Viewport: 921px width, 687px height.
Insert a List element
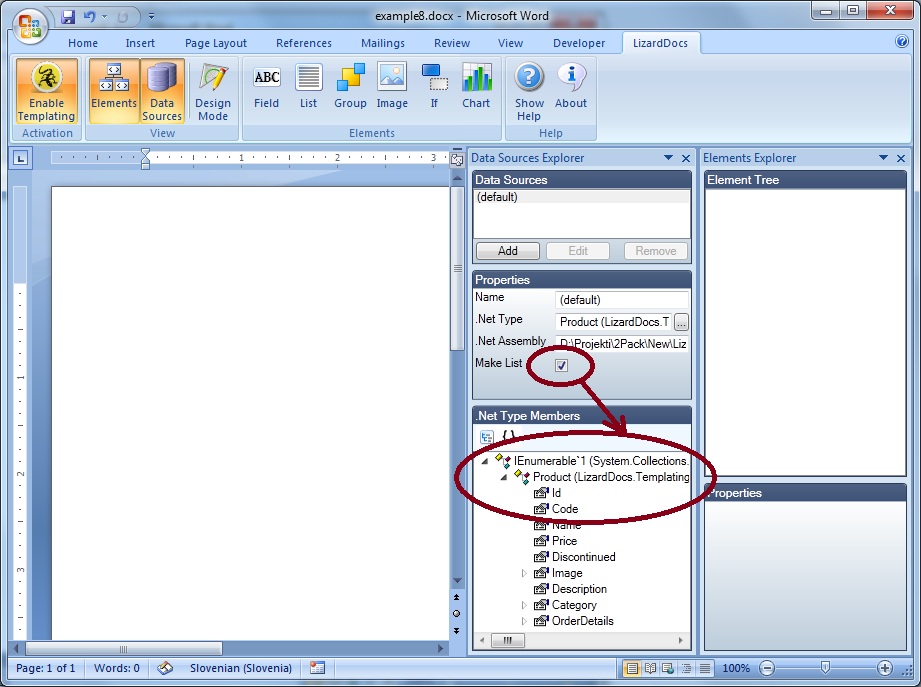[308, 87]
